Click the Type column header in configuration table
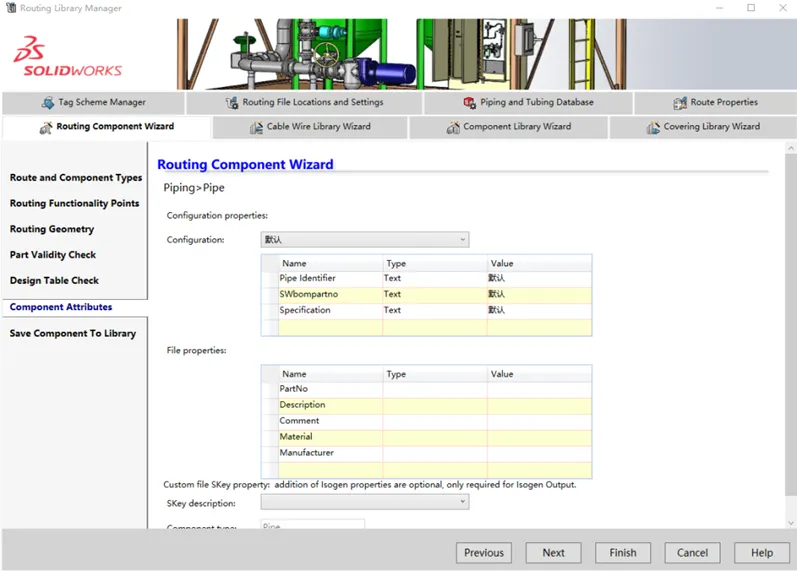 coord(435,263)
